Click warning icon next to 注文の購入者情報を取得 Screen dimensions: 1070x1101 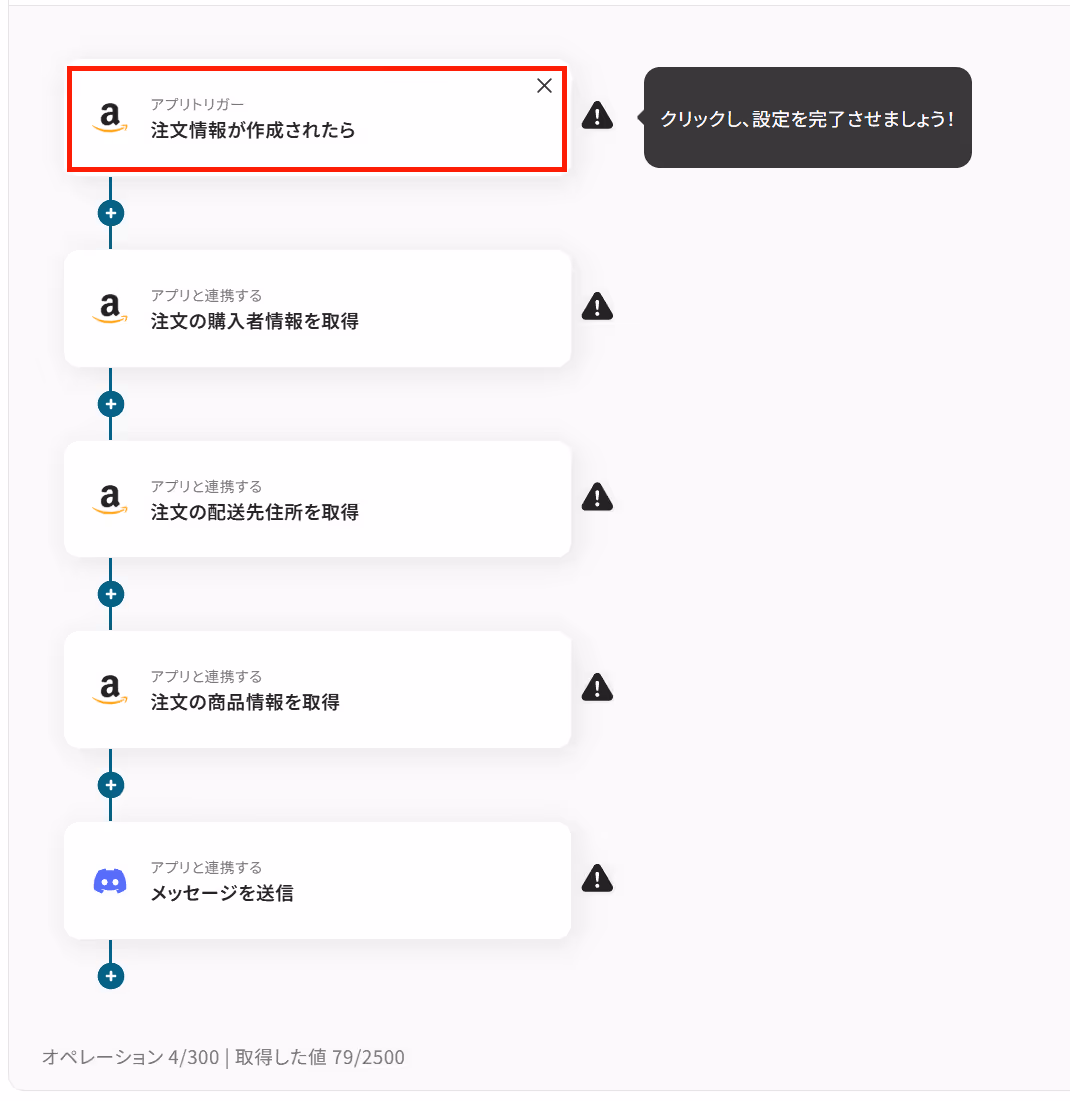pyautogui.click(x=597, y=307)
